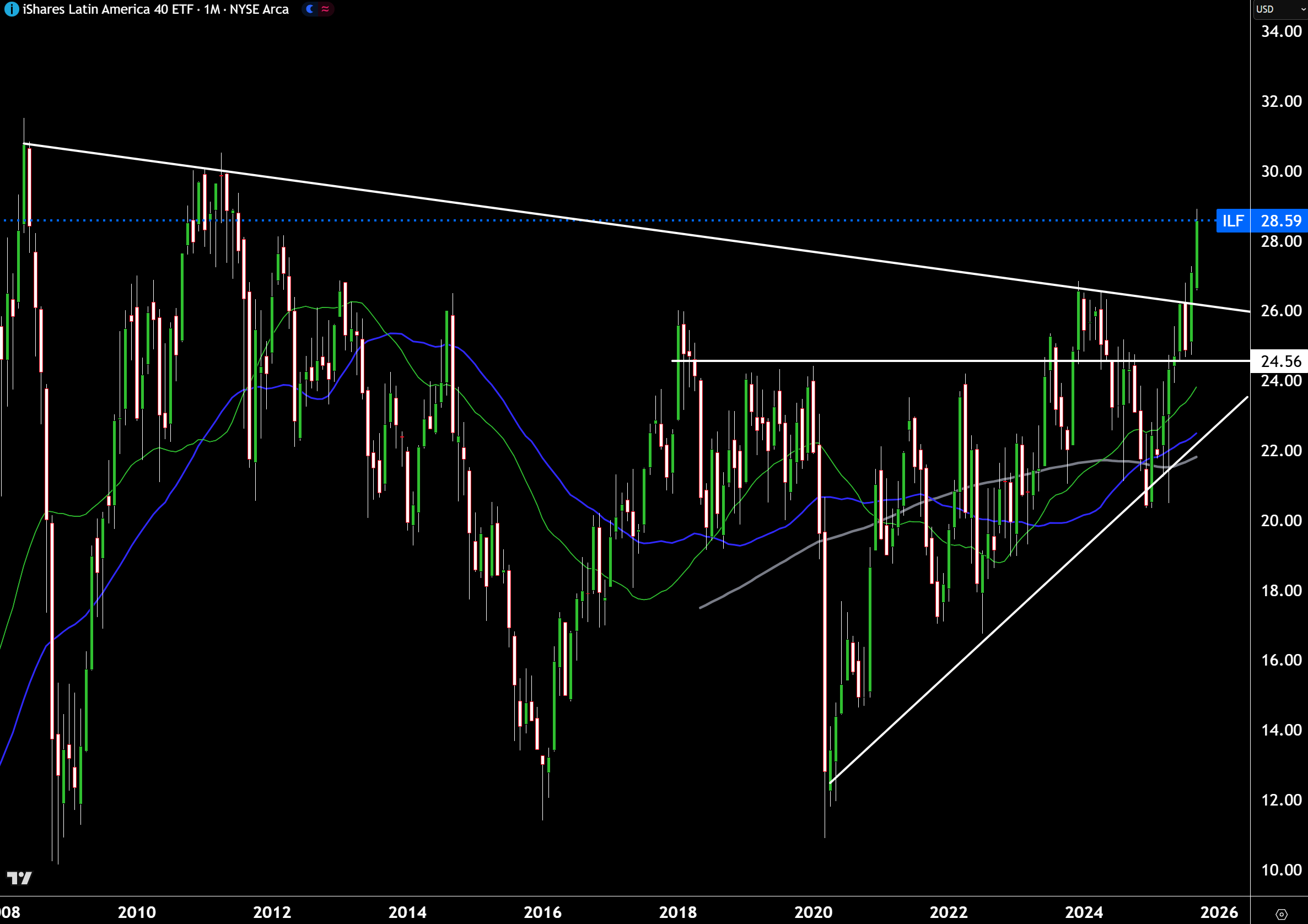
Task: Click the pink approximate-equals data icon
Action: coord(325,9)
